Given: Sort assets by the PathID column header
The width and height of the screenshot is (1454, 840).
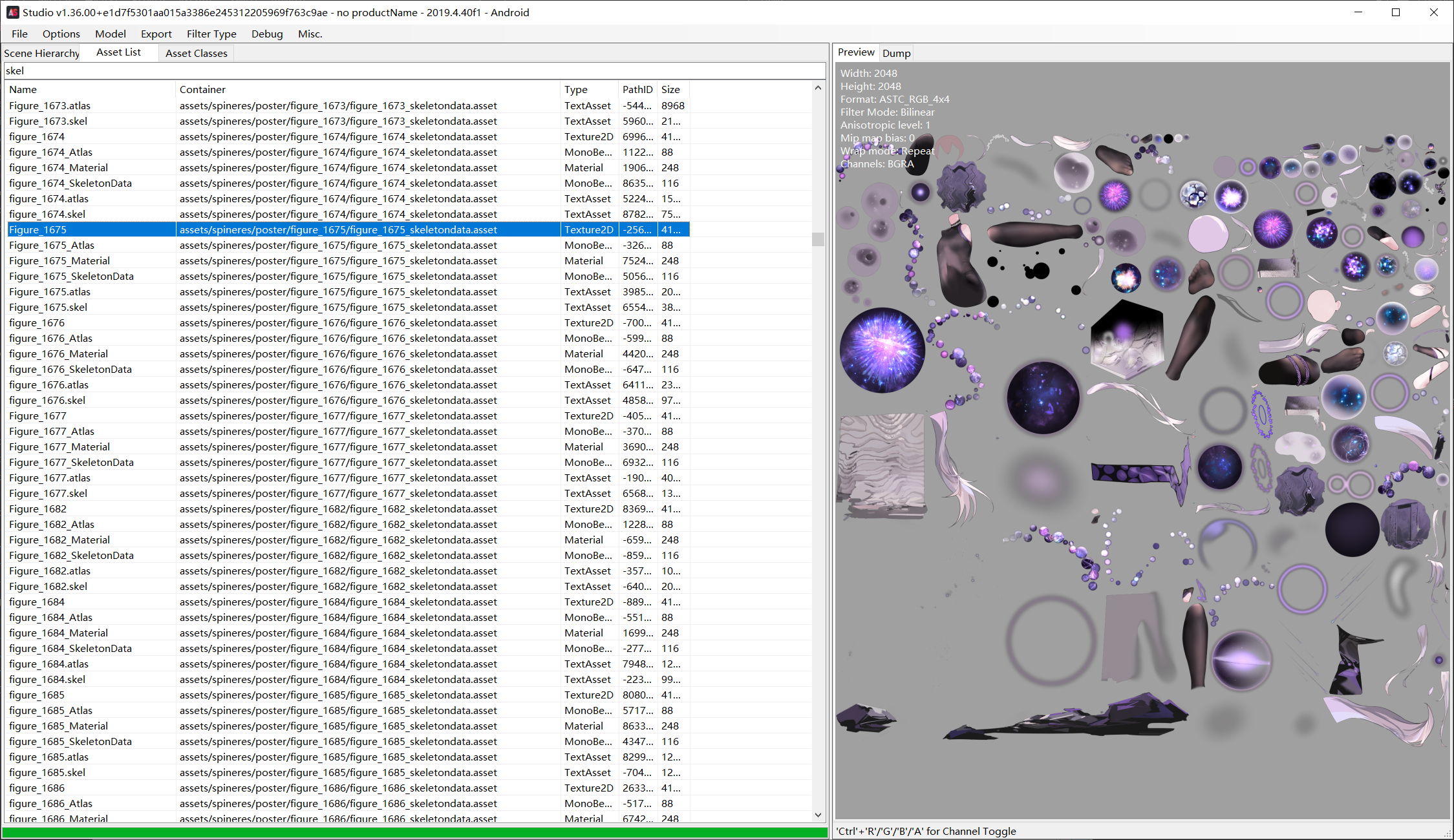Looking at the screenshot, I should click(638, 89).
